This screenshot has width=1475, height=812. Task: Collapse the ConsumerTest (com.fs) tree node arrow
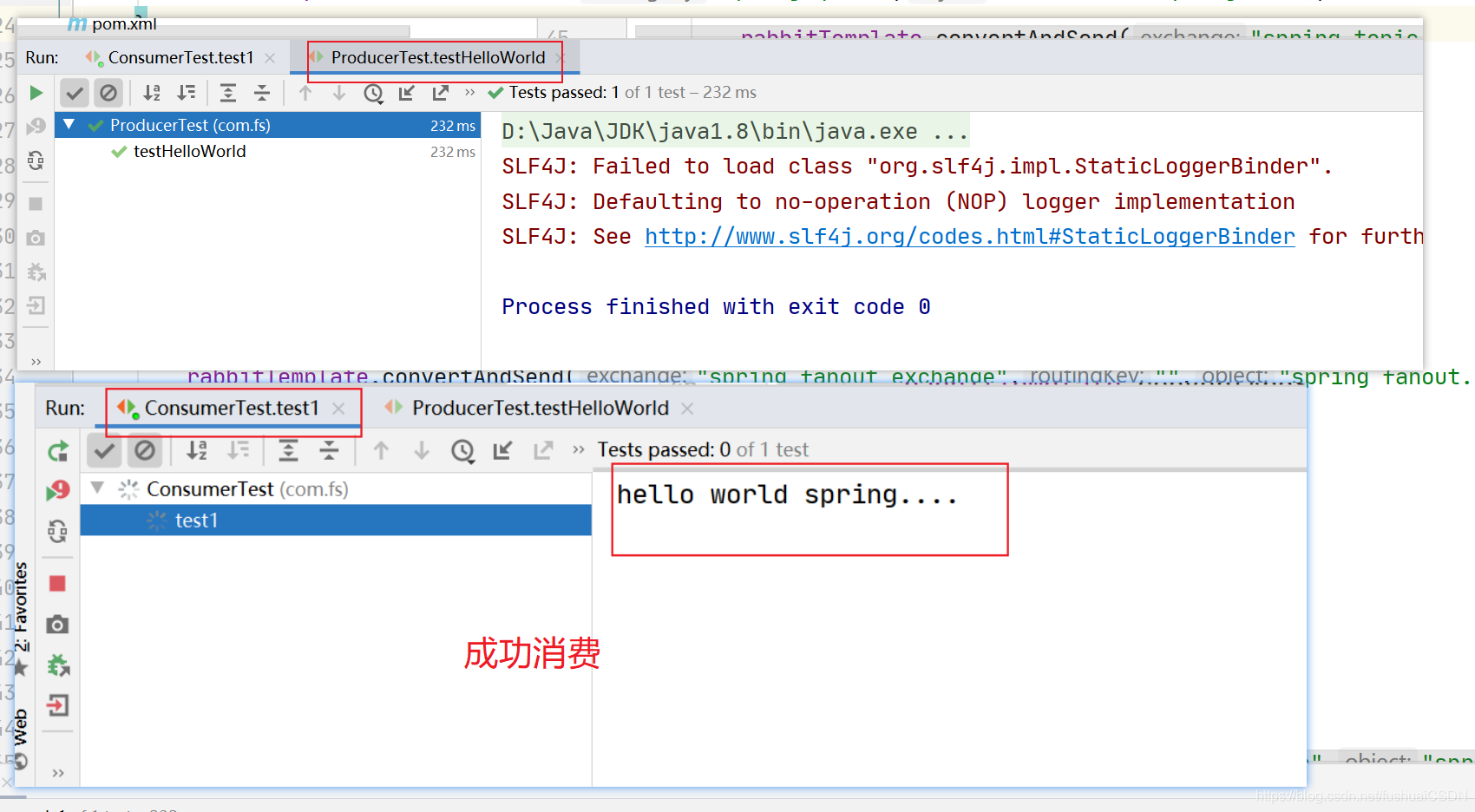[x=98, y=488]
